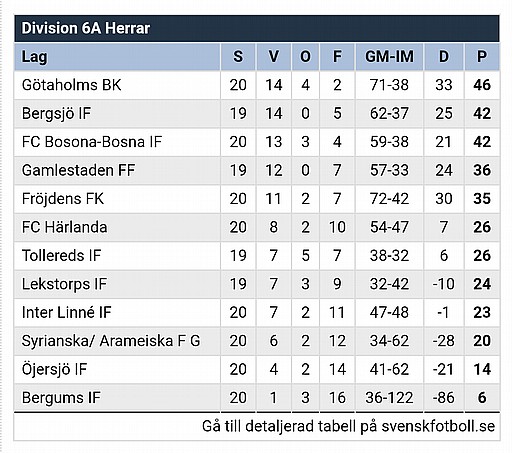
Task: Select the Bergsjö IF team name
Action: point(56,113)
